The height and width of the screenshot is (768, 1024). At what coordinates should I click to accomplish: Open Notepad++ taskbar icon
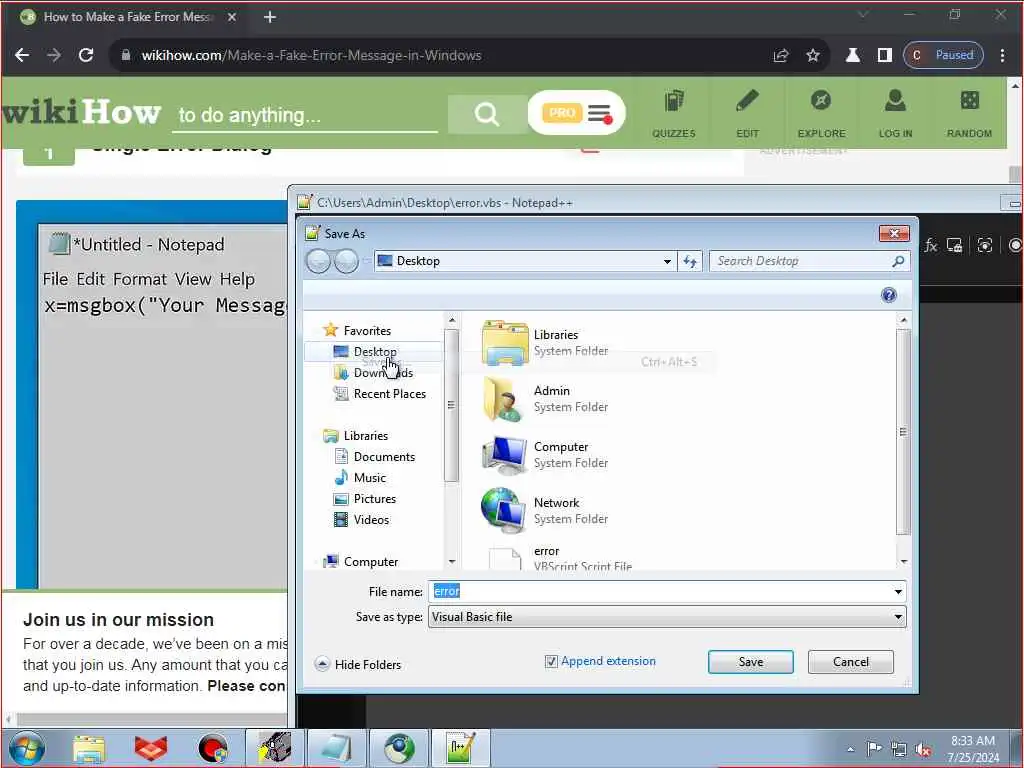pyautogui.click(x=460, y=748)
